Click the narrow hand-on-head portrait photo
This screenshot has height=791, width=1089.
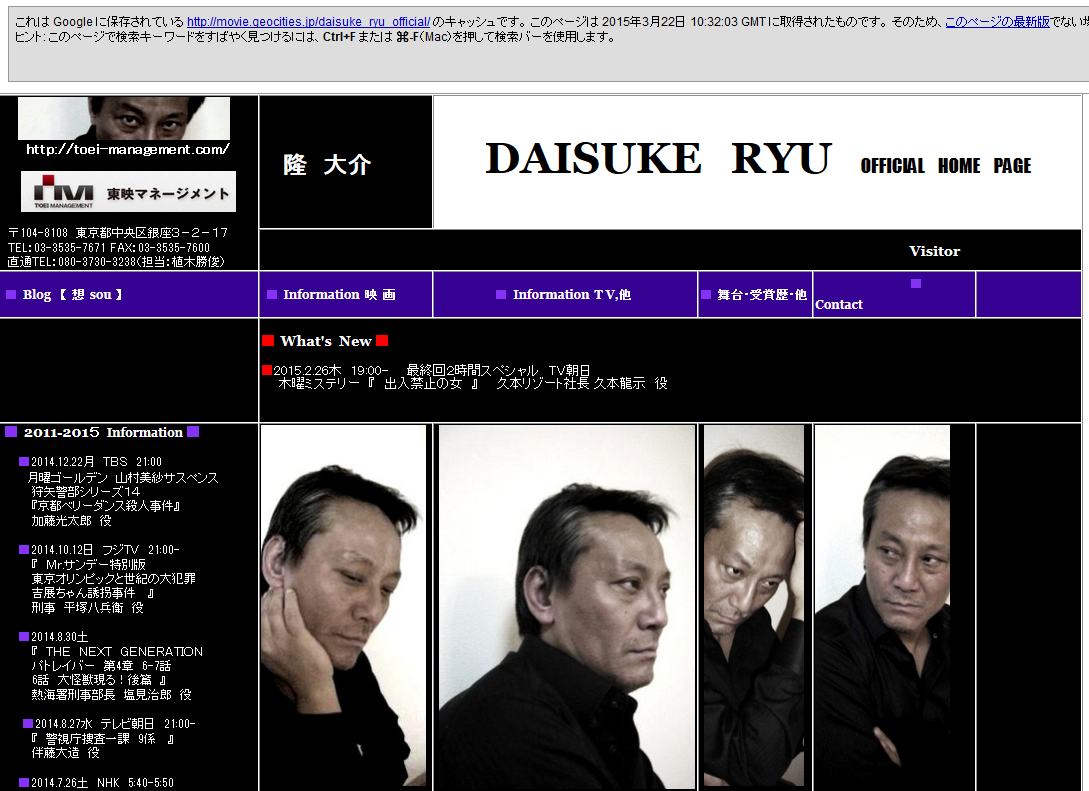click(x=754, y=606)
